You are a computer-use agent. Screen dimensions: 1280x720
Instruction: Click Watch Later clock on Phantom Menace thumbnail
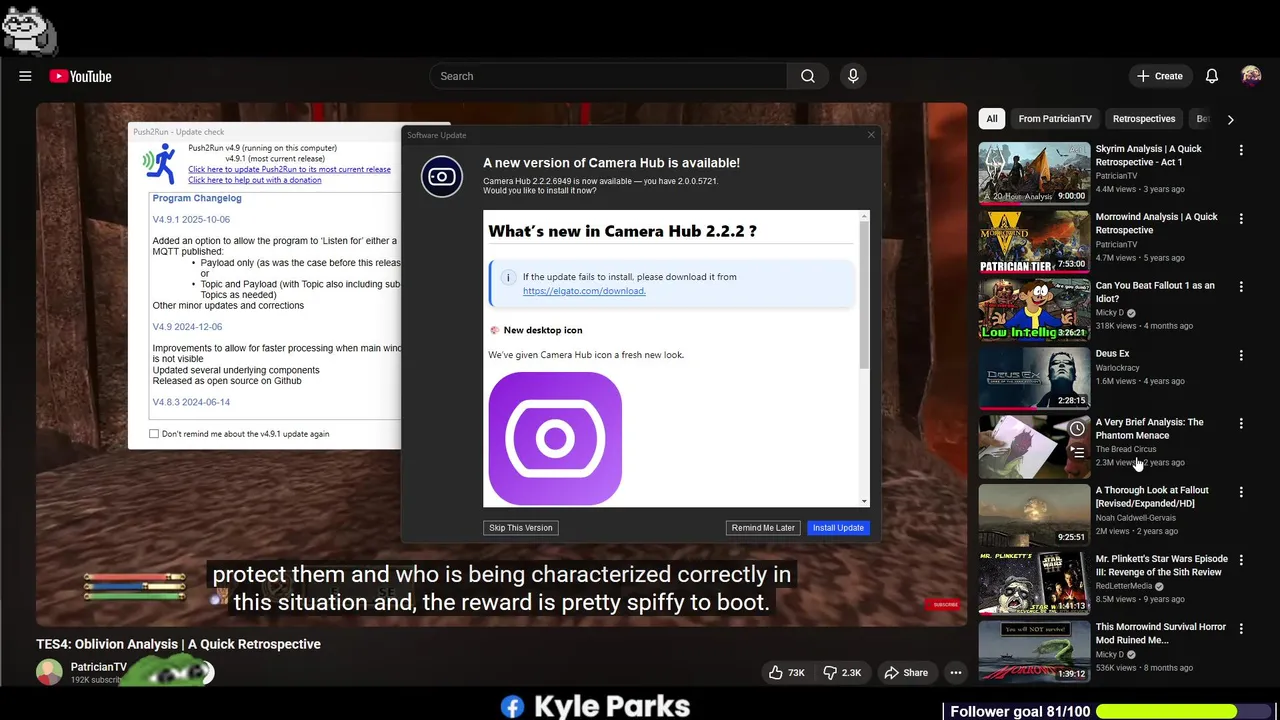tap(1077, 429)
